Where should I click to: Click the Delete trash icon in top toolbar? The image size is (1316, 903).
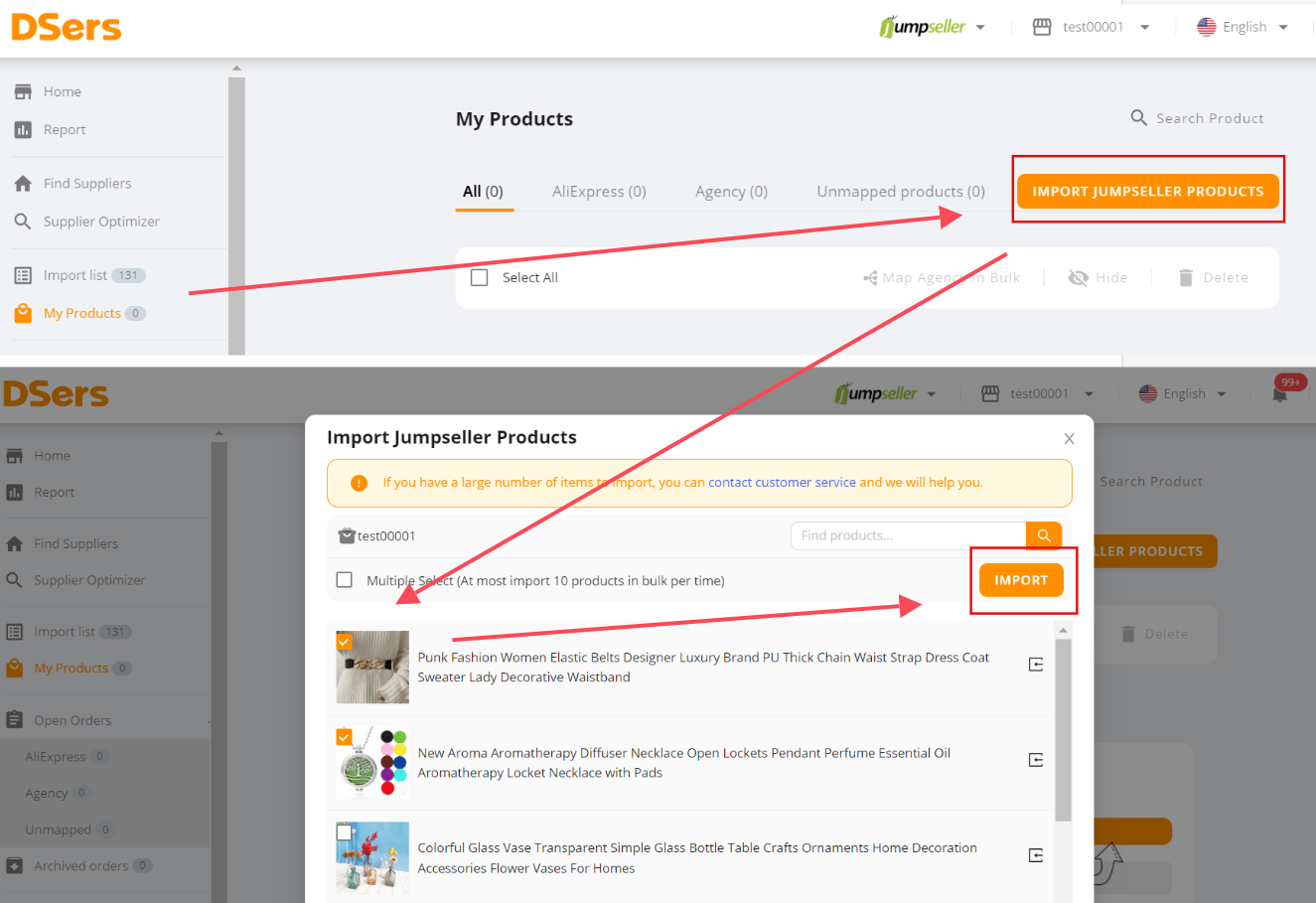tap(1185, 278)
